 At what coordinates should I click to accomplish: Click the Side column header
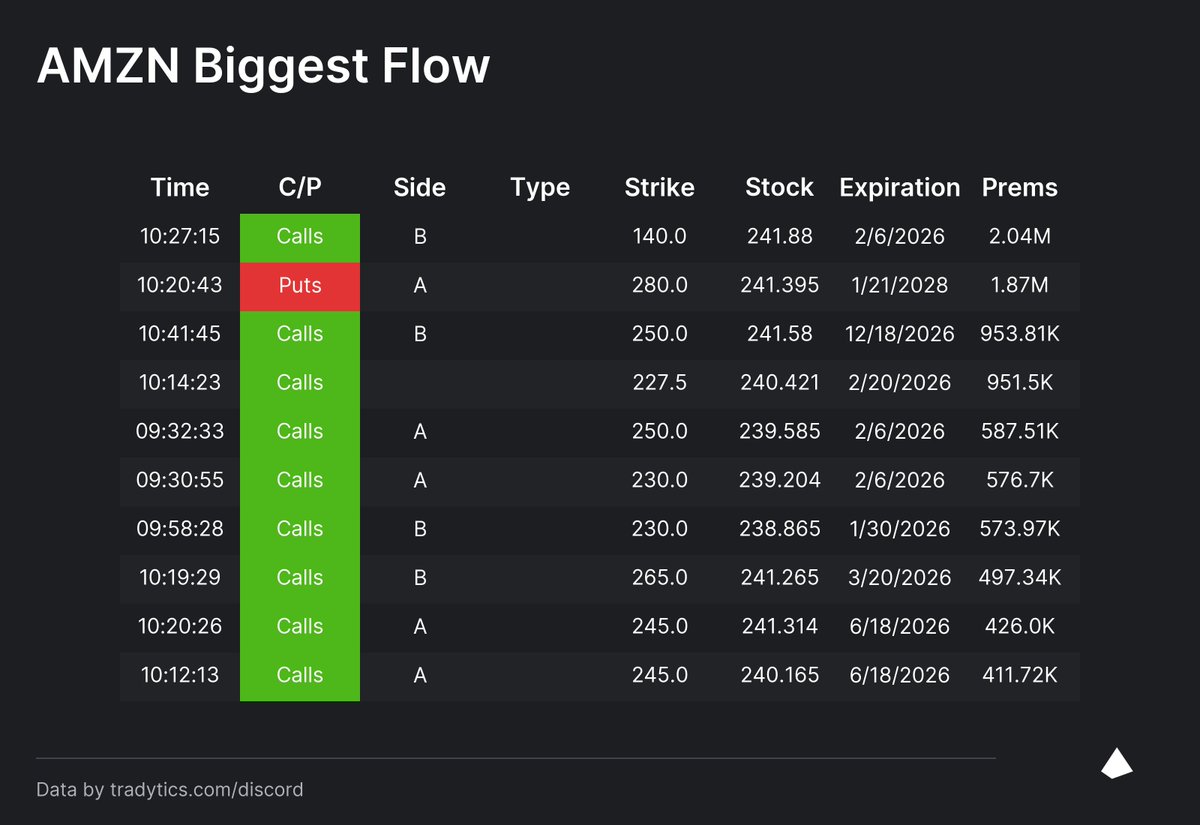[x=420, y=188]
